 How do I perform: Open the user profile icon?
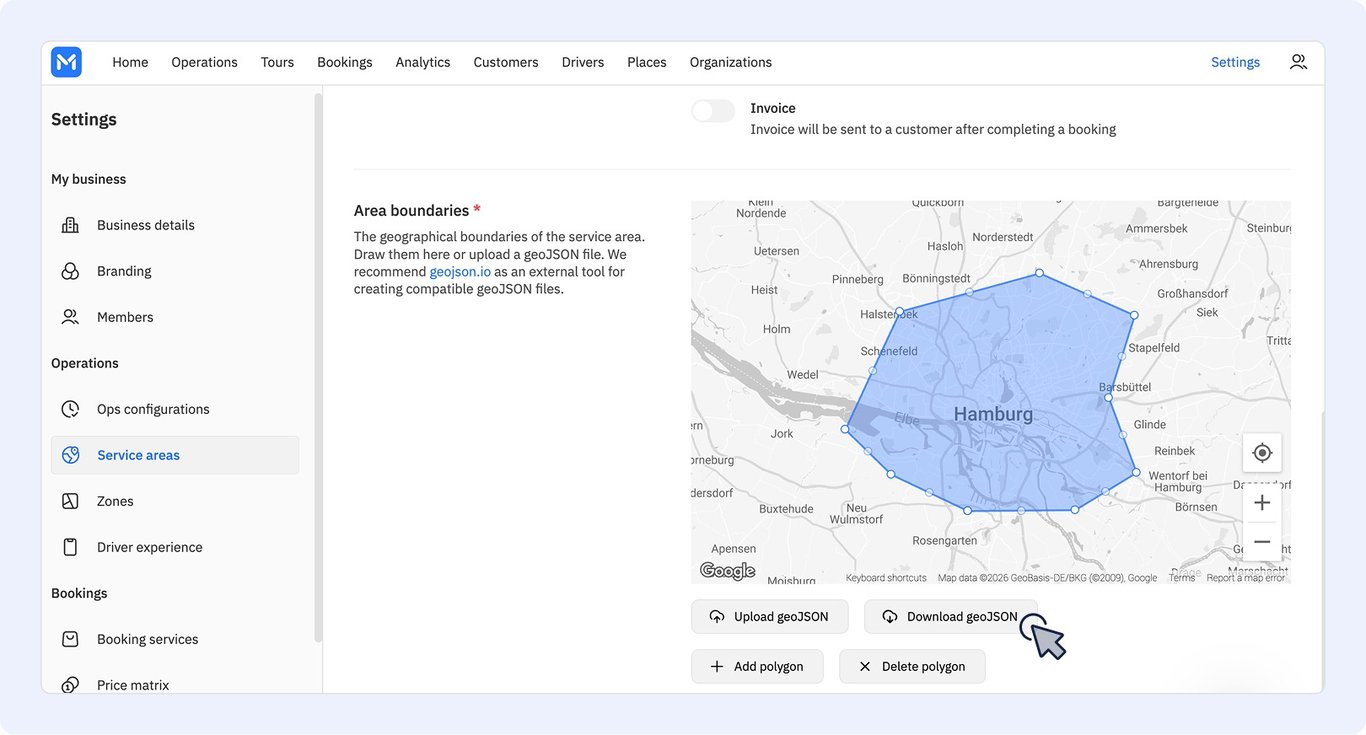(1298, 62)
